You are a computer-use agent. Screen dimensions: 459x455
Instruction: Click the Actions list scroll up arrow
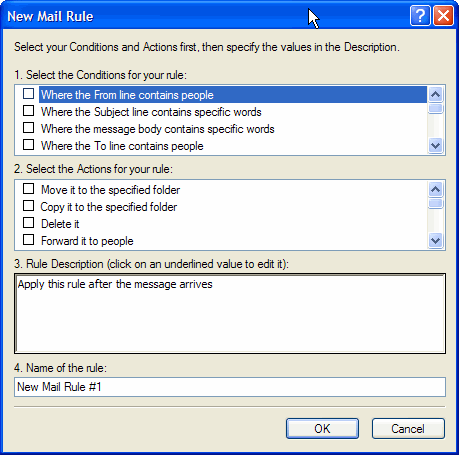435,190
